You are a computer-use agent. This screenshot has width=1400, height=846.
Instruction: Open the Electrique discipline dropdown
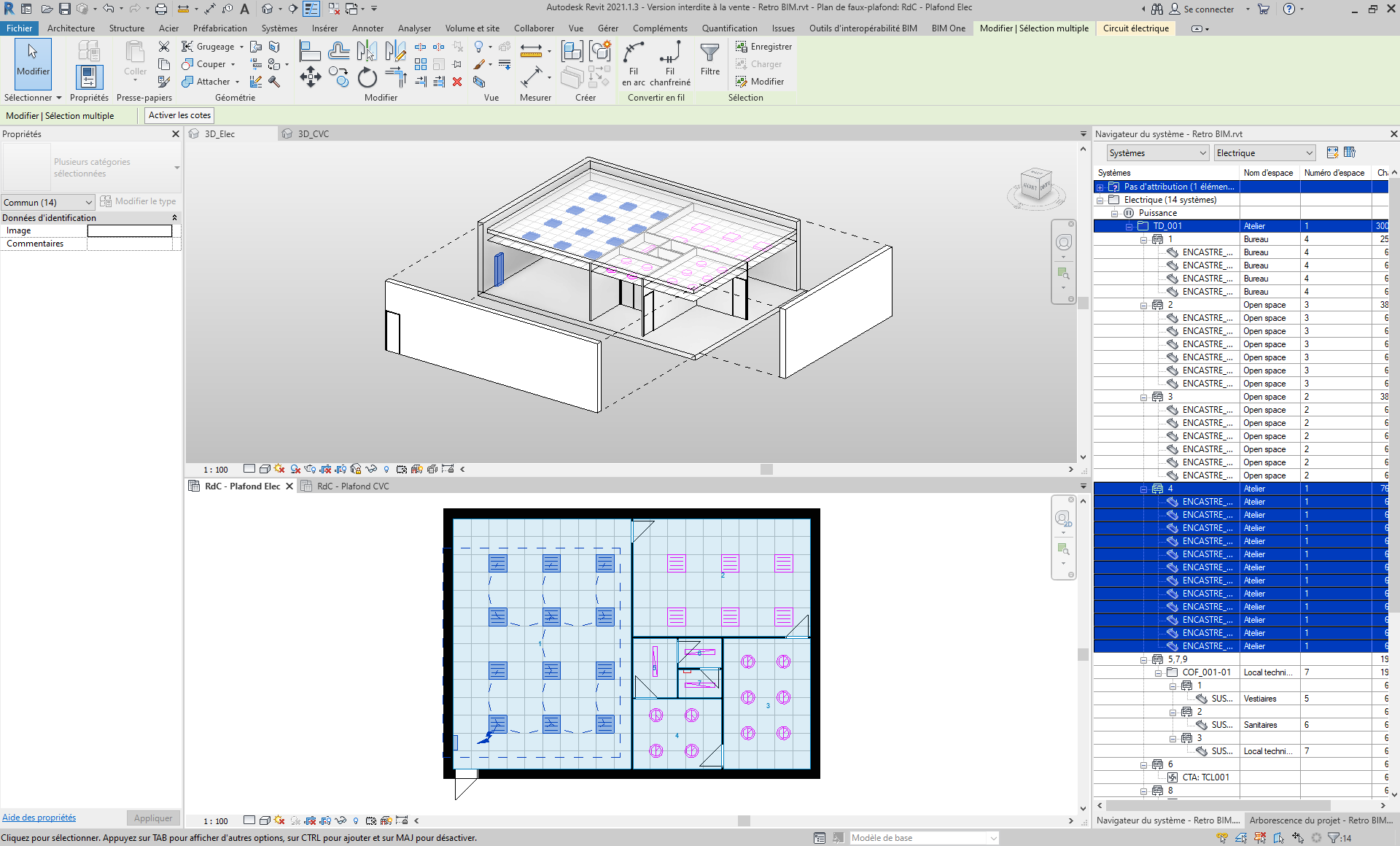(x=1264, y=153)
